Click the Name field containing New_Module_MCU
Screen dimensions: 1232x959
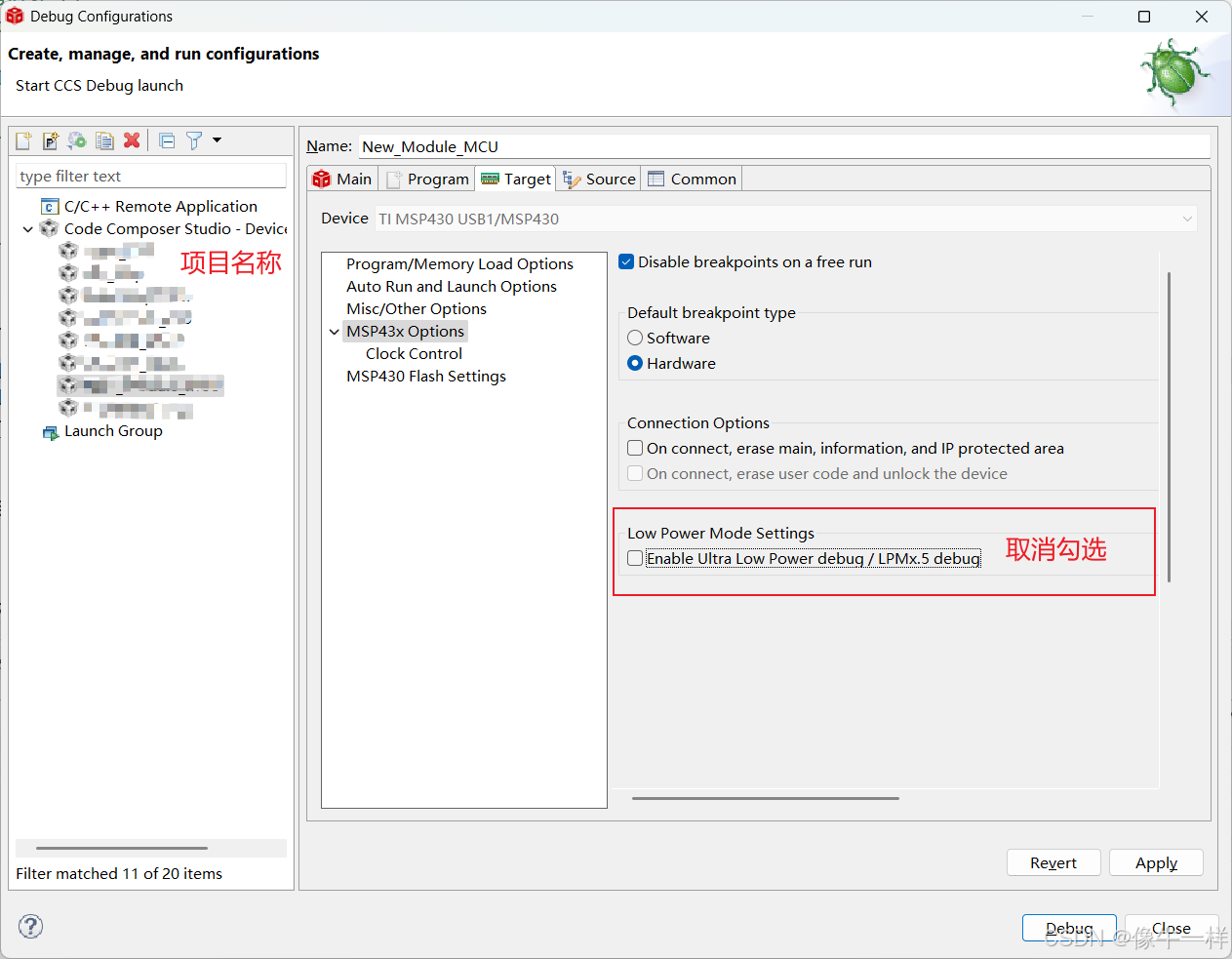784,146
